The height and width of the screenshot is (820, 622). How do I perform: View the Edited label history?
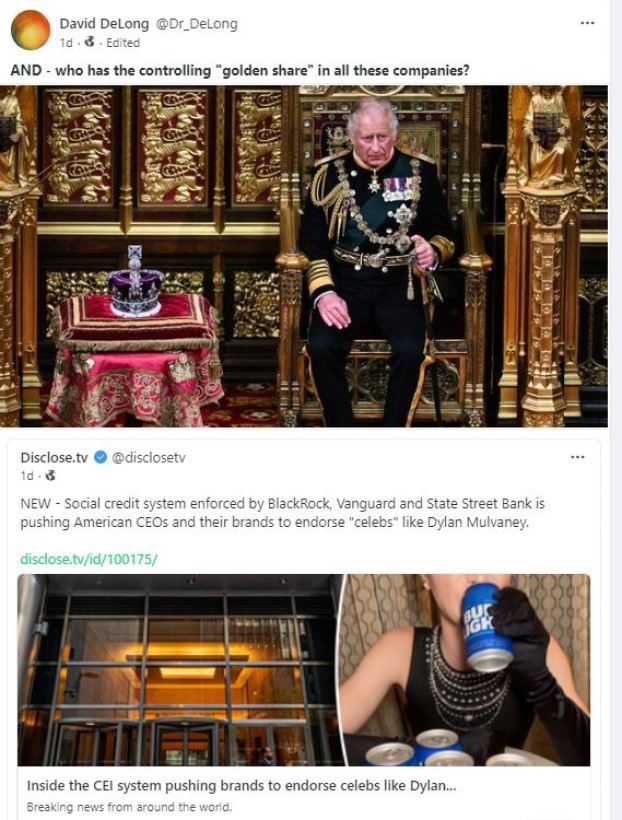coord(123,43)
